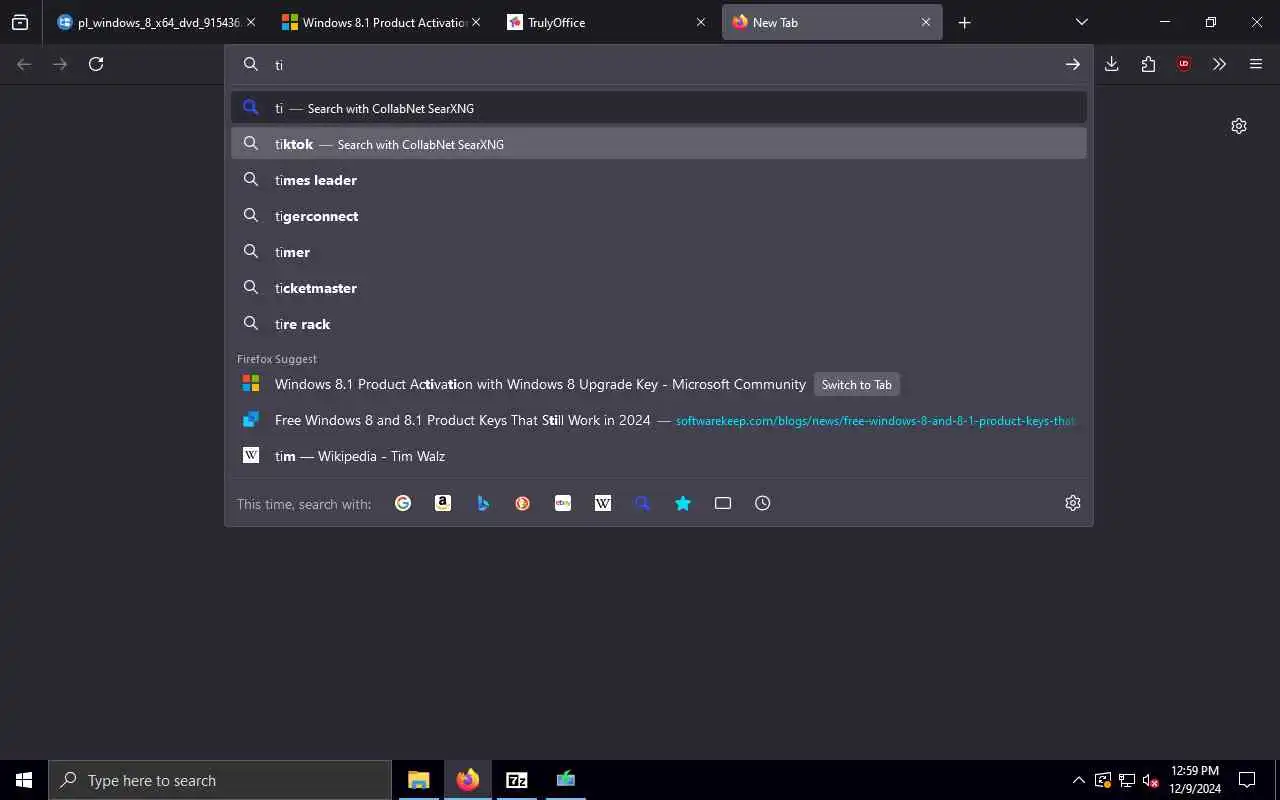Image resolution: width=1280 pixels, height=800 pixels.
Task: Choose the timer suggestion
Action: click(659, 252)
